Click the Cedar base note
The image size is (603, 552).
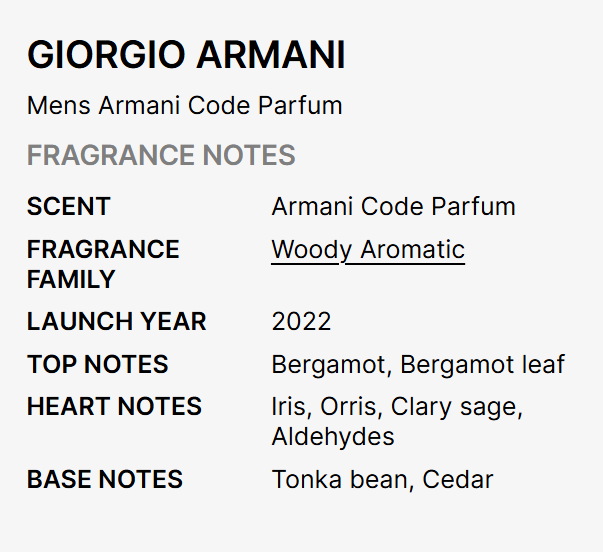[458, 479]
